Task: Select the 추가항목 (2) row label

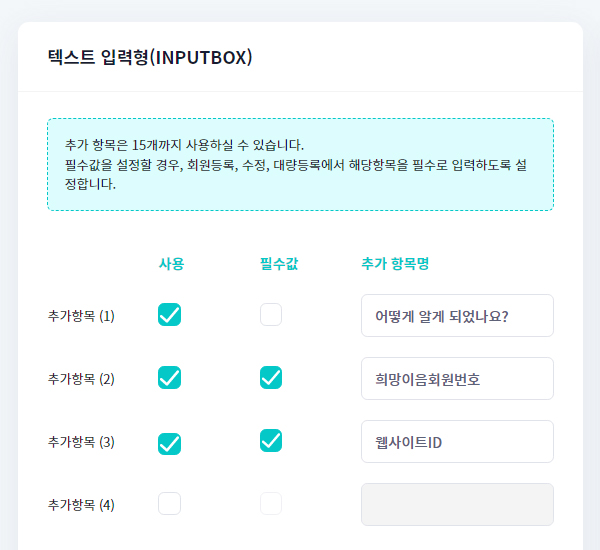Action: click(81, 379)
